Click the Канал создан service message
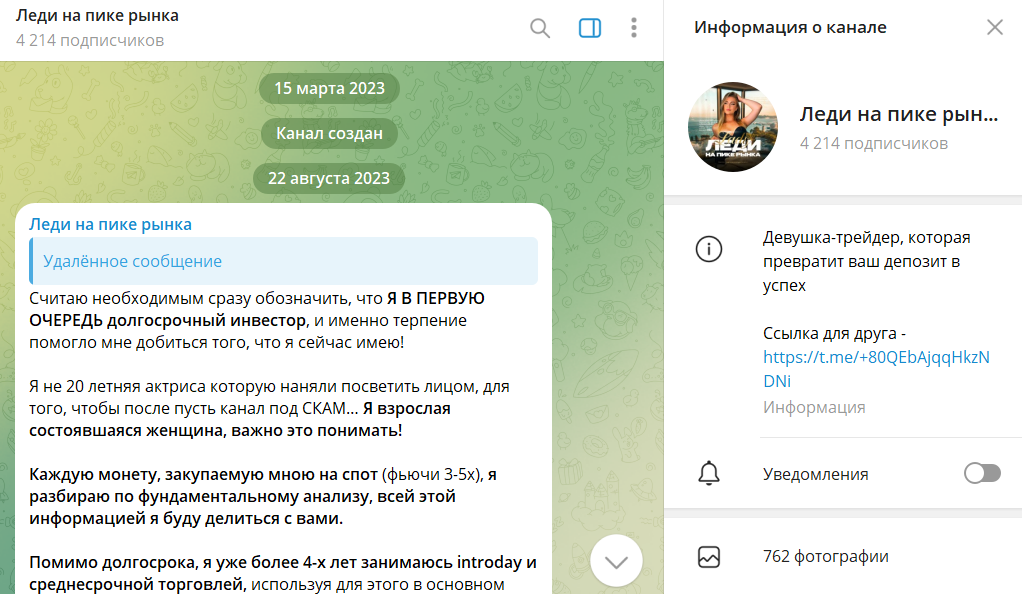Screen dimensions: 1022x594 point(329,133)
